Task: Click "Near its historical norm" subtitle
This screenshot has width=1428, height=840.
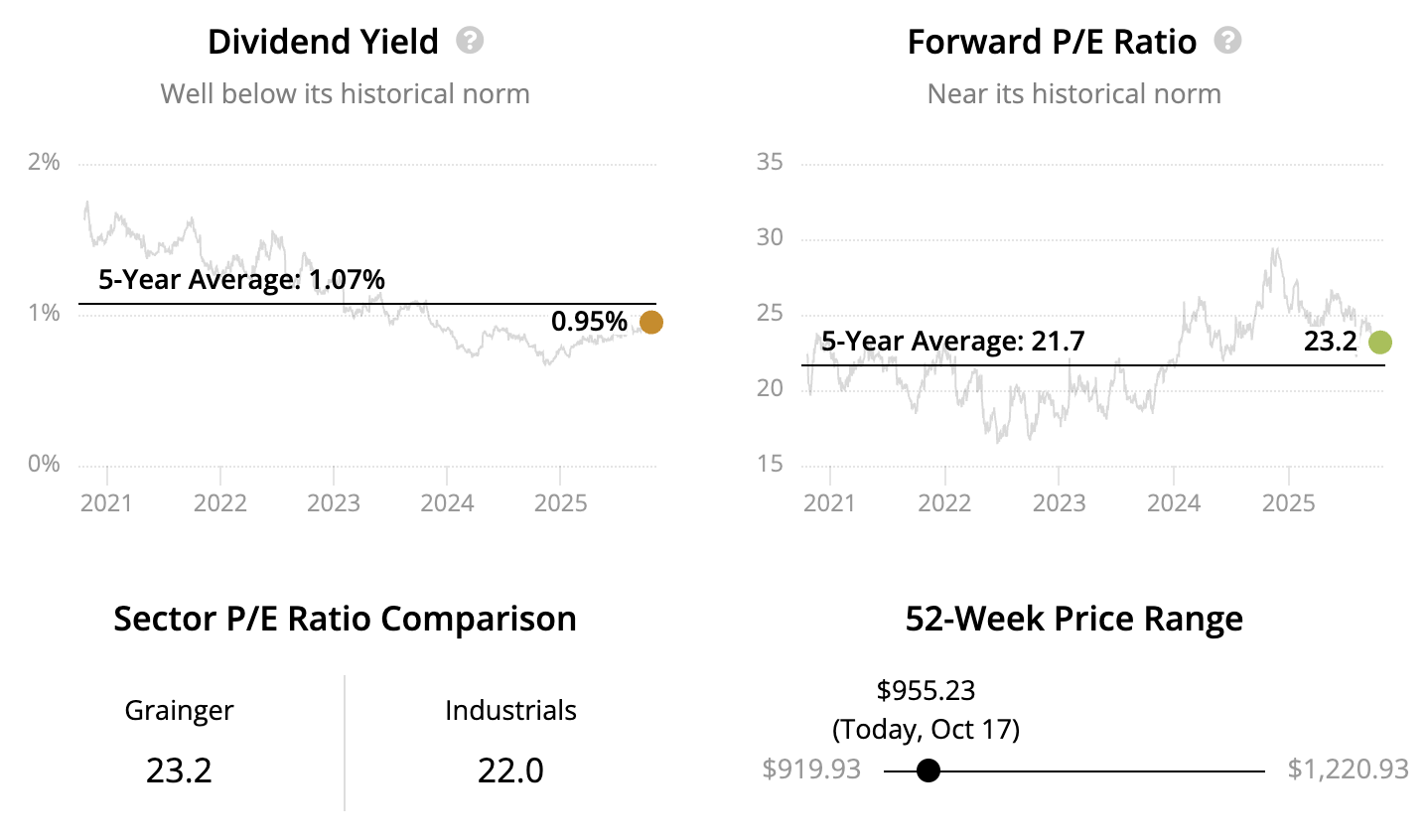Action: tap(1073, 93)
